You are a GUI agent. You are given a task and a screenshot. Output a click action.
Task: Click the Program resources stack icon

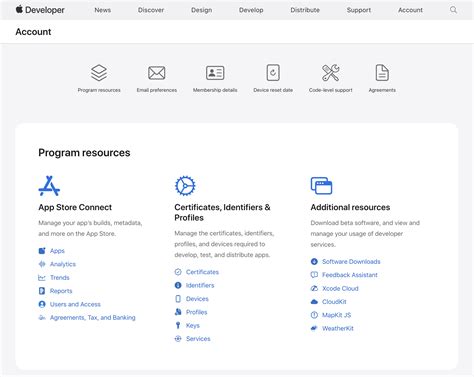pyautogui.click(x=99, y=73)
